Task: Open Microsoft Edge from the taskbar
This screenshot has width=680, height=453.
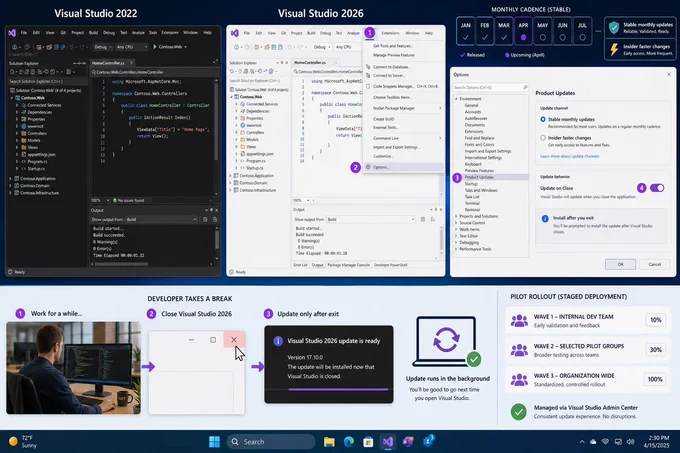Action: [349, 441]
